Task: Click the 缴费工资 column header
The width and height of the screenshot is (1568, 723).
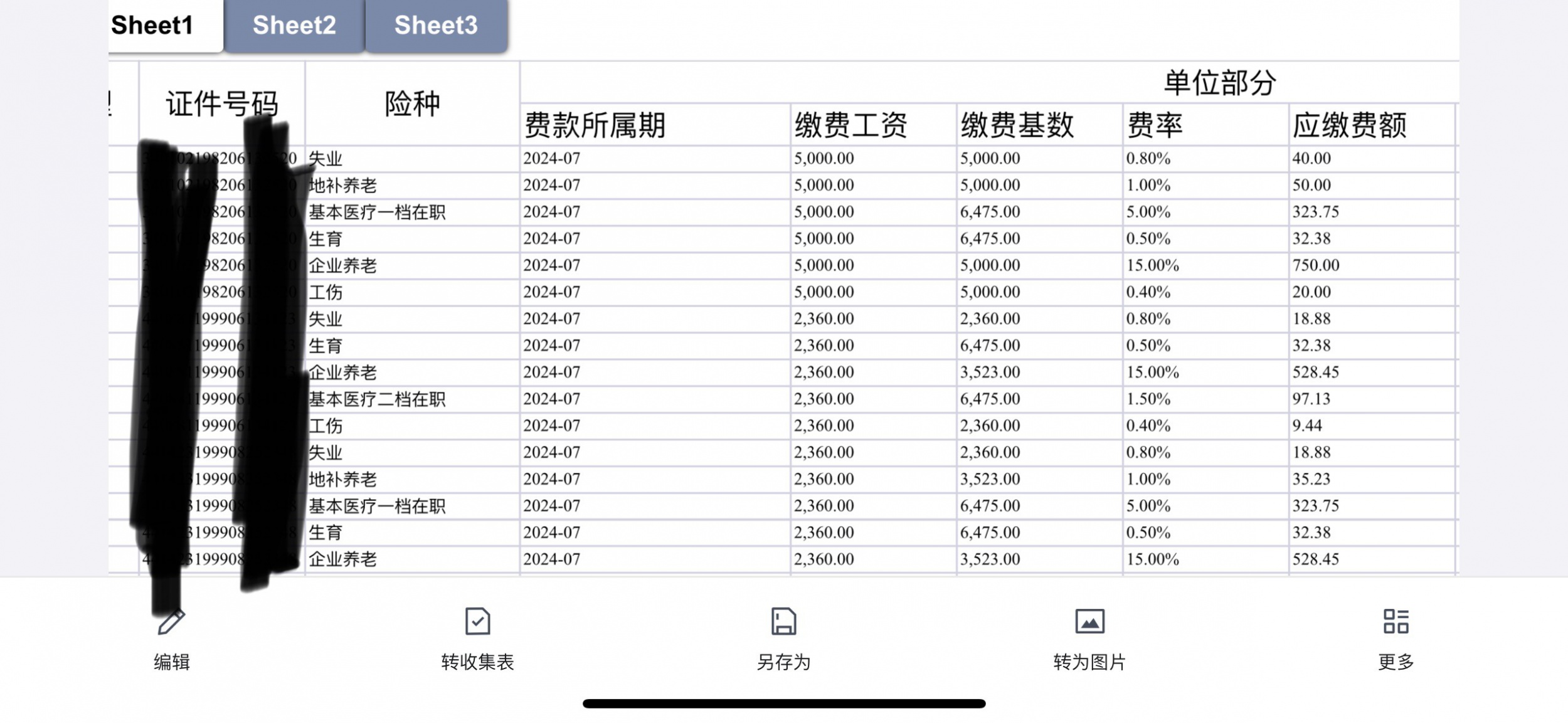Action: (x=873, y=125)
